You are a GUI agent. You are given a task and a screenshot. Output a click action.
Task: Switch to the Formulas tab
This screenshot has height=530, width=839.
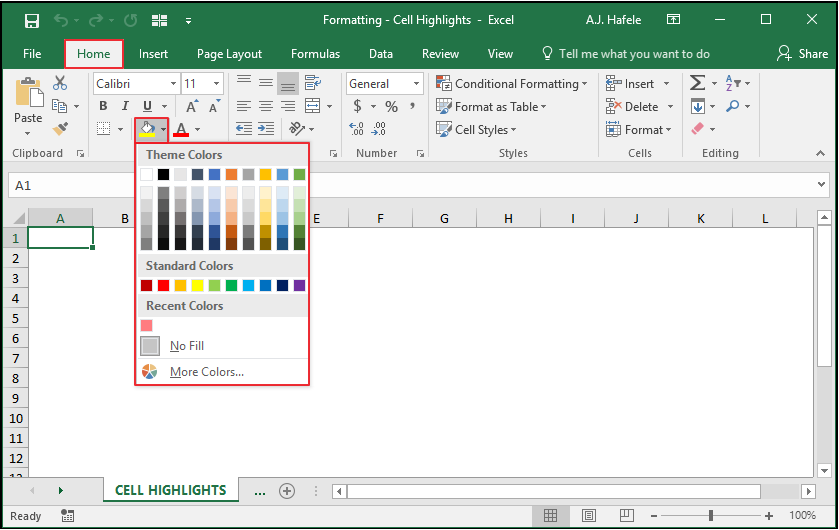coord(315,54)
